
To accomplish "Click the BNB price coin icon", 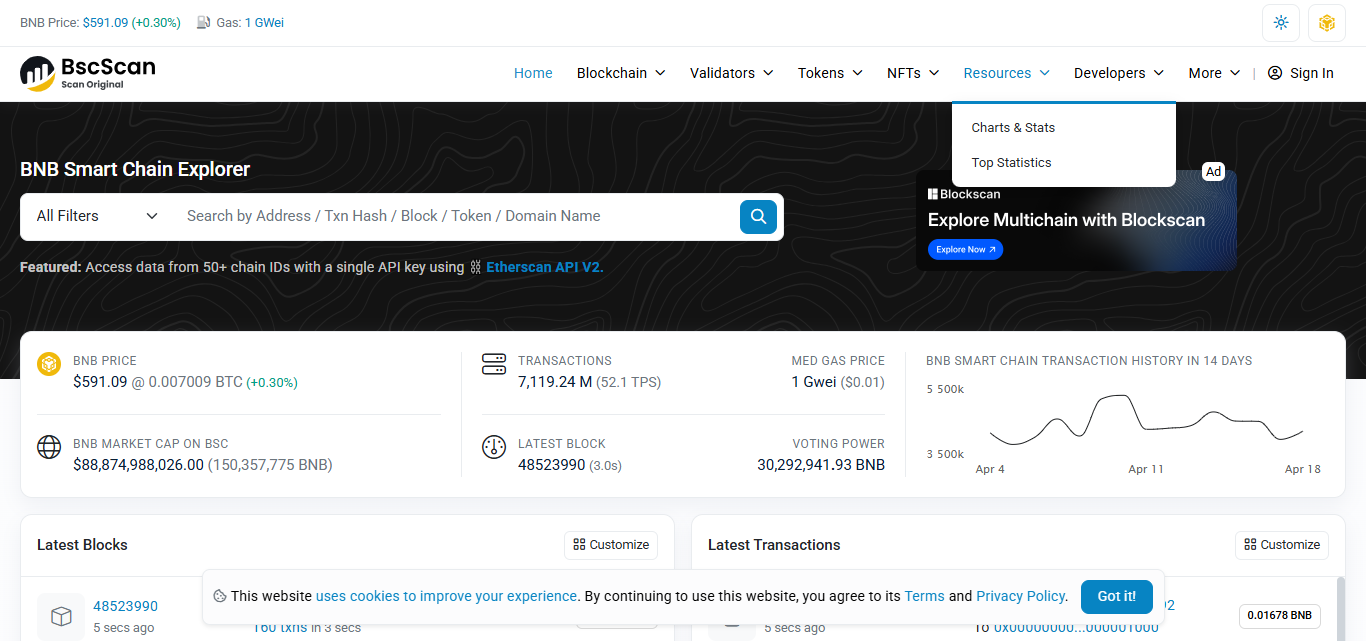I will click(49, 364).
